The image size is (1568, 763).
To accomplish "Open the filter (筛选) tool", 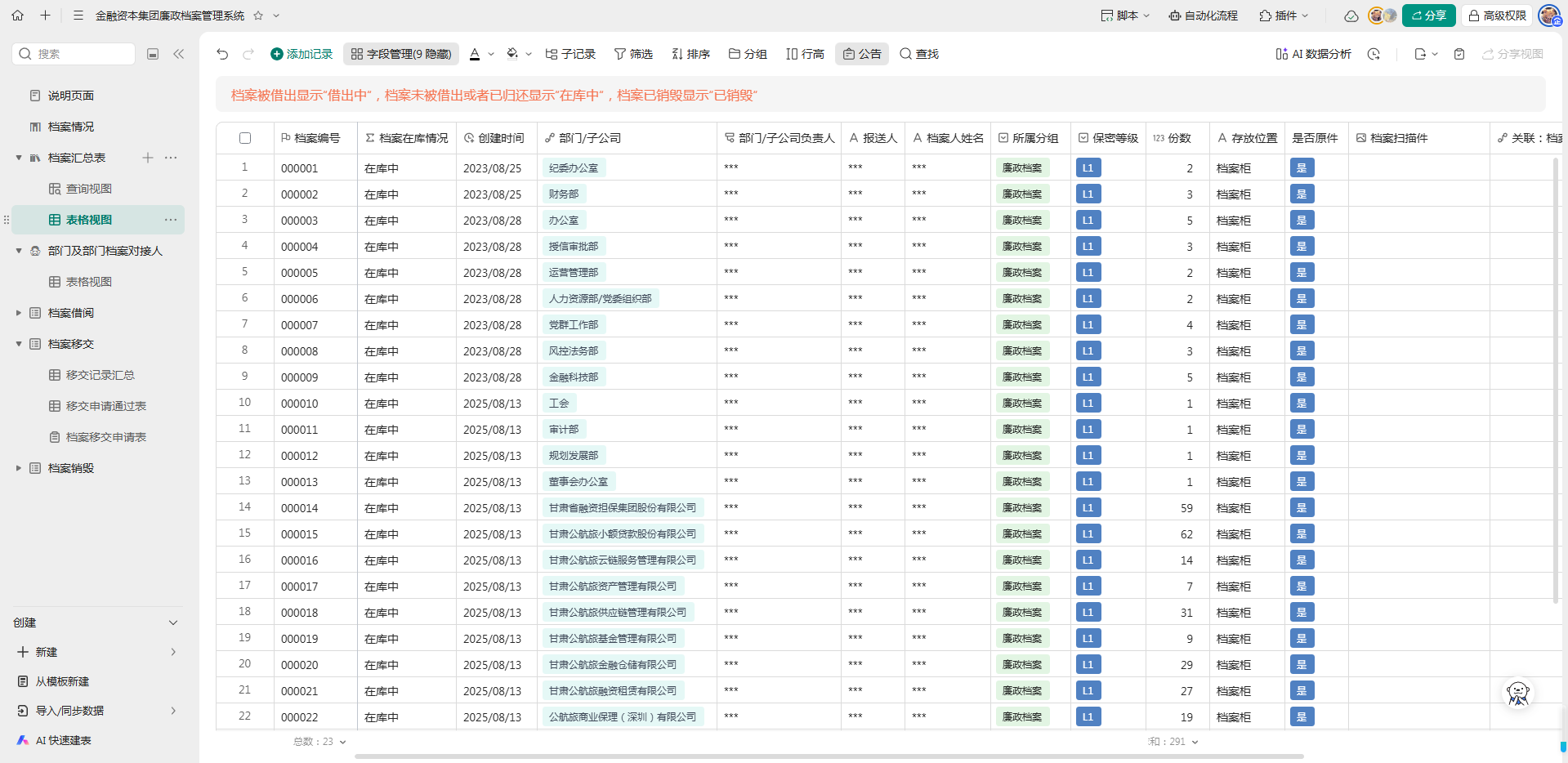I will pyautogui.click(x=633, y=54).
